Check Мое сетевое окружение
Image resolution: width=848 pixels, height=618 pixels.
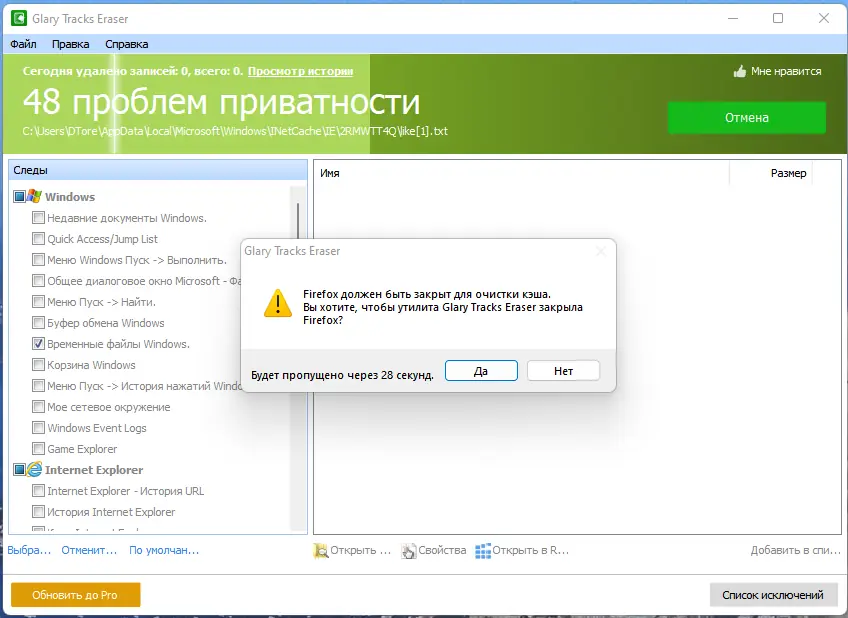[38, 407]
